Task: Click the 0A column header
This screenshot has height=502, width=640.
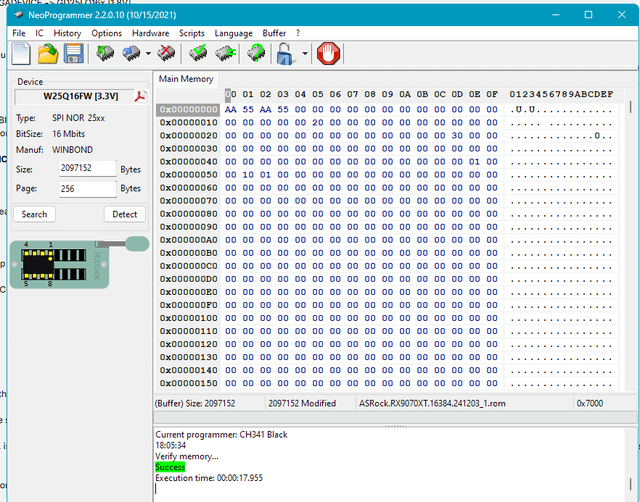Action: 405,94
